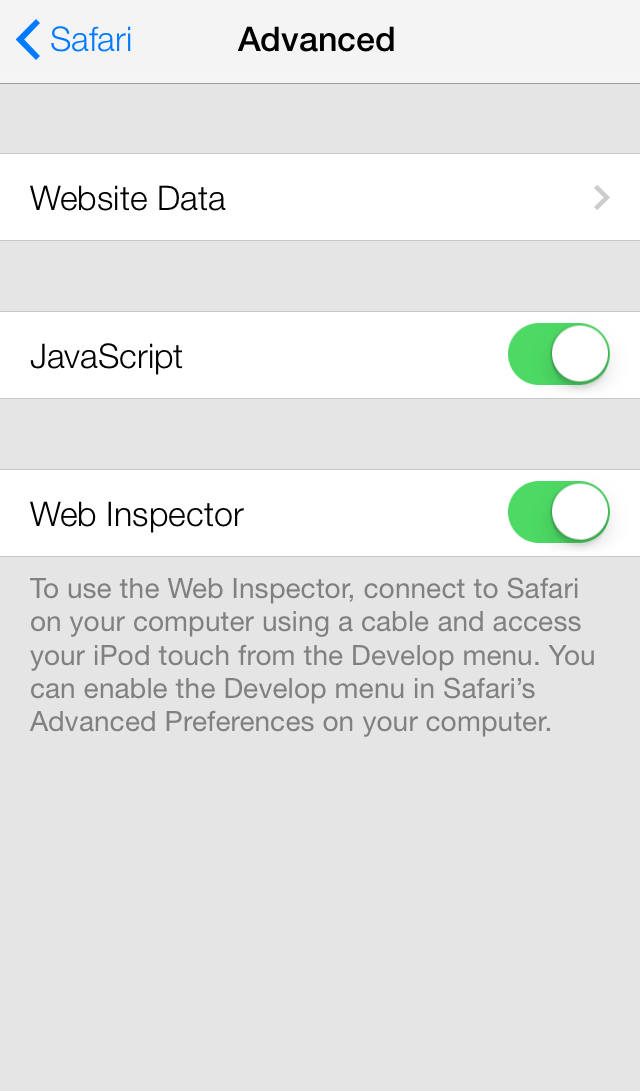
Task: Click the right-facing arrow in Website Data cell
Action: click(600, 197)
